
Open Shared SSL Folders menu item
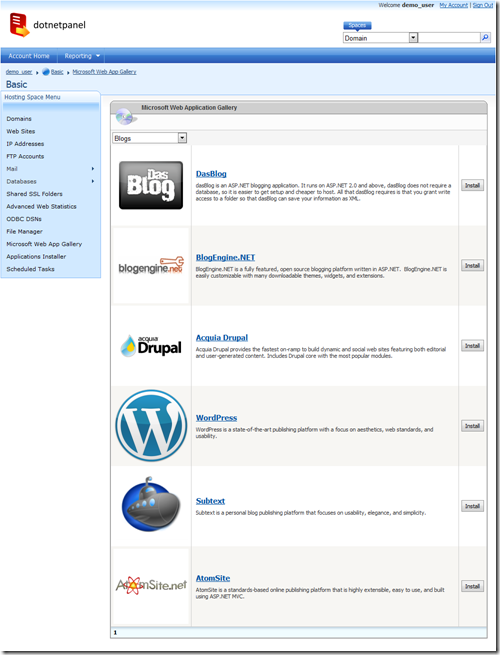[x=34, y=194]
